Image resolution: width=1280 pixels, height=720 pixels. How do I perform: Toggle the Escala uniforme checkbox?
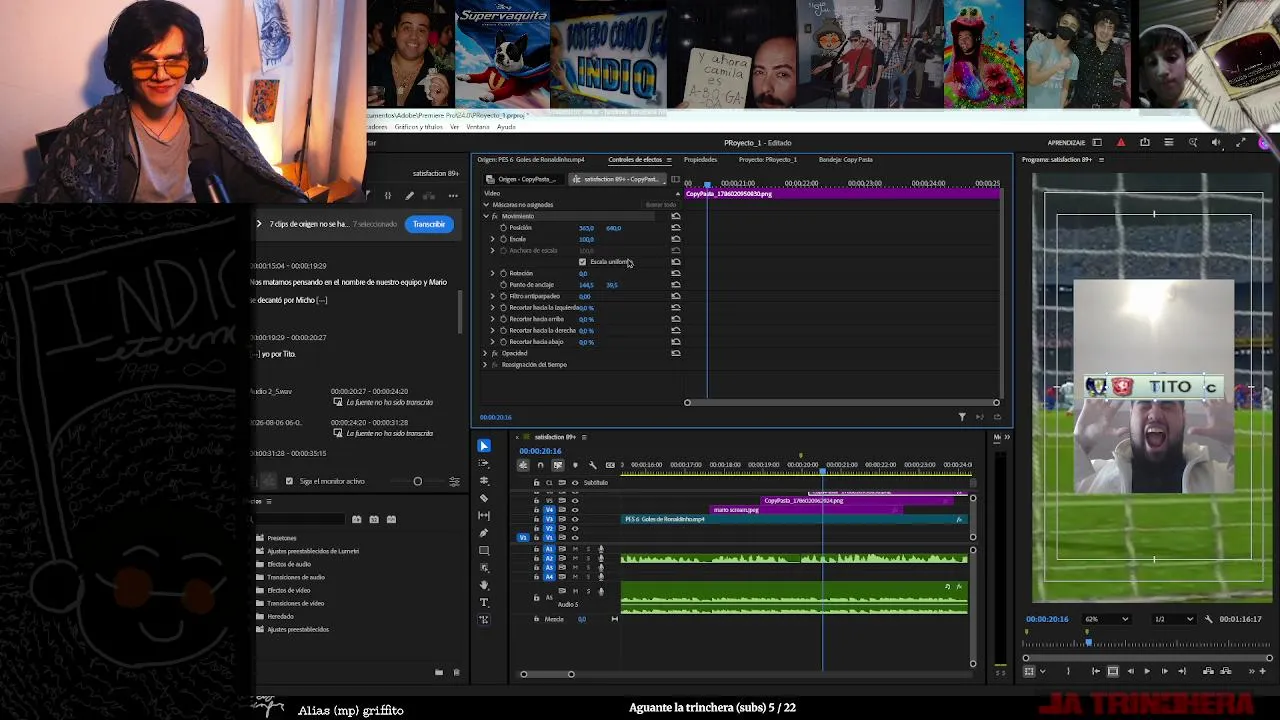coord(582,262)
